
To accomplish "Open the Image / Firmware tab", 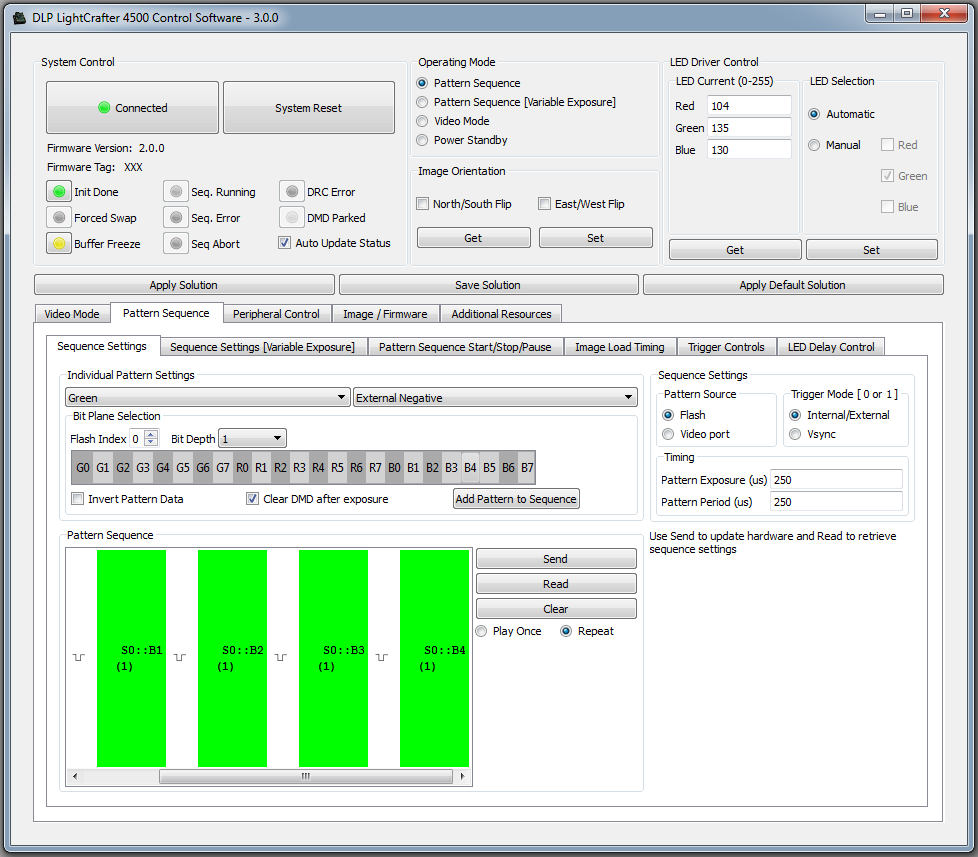I will 385,314.
